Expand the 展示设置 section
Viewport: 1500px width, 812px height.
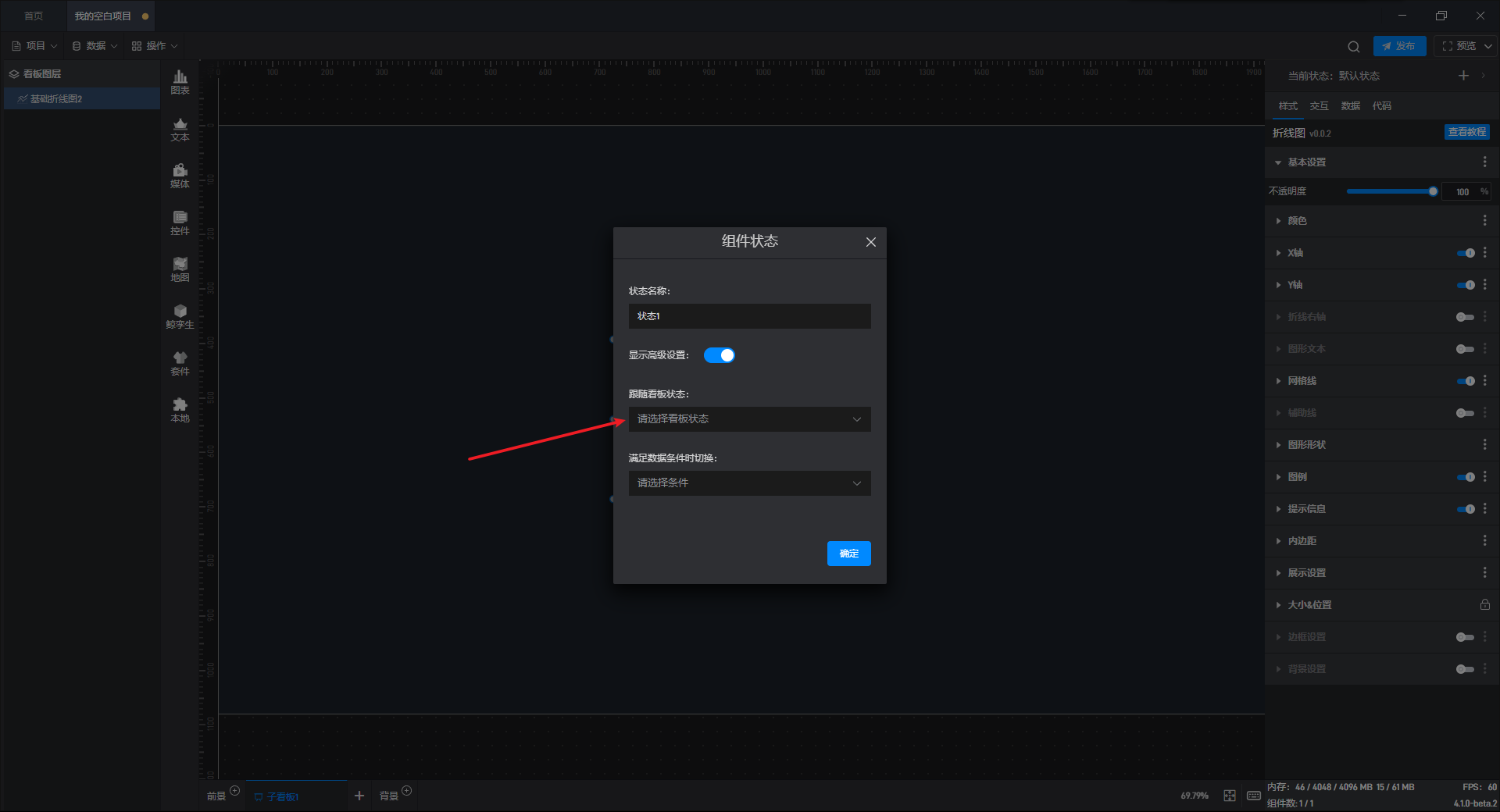[x=1278, y=573]
